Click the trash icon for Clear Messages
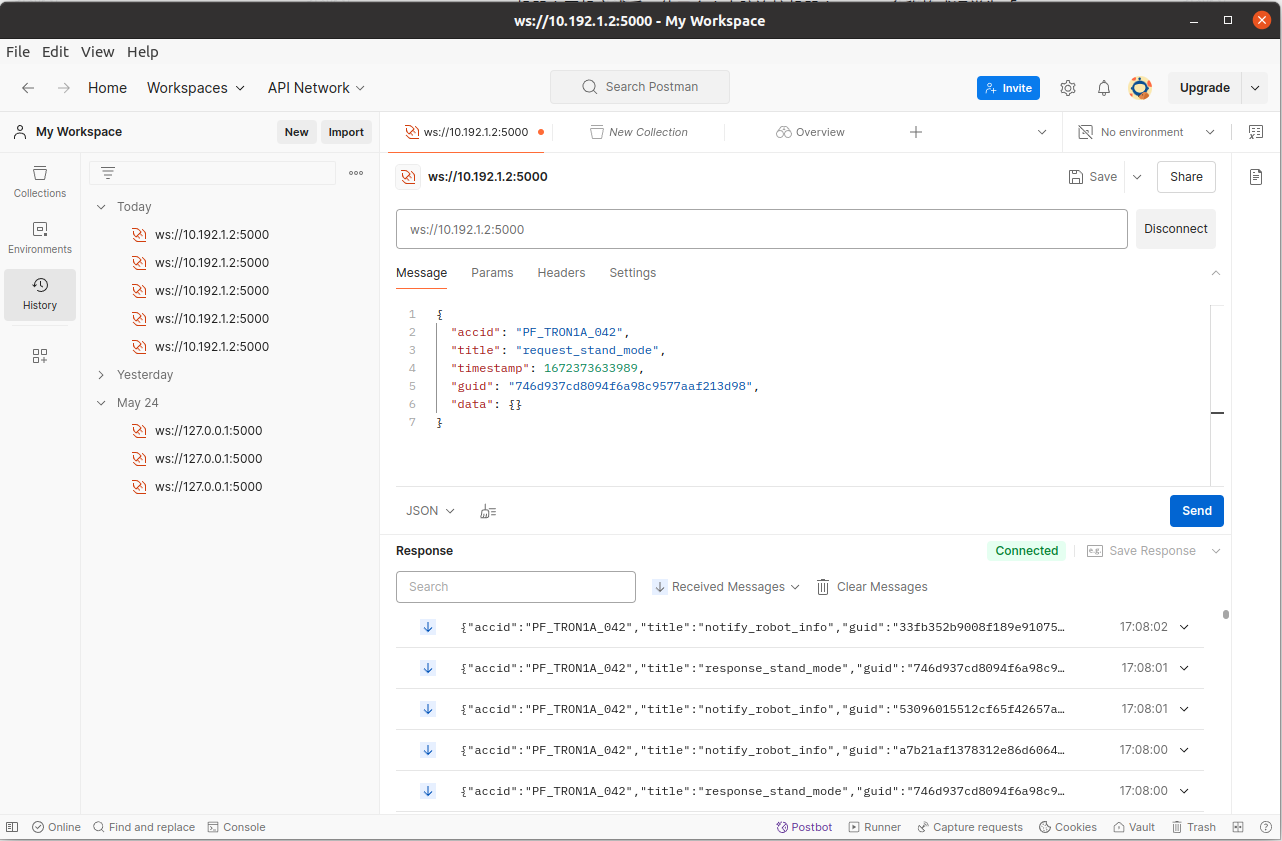1282x841 pixels. [x=823, y=587]
